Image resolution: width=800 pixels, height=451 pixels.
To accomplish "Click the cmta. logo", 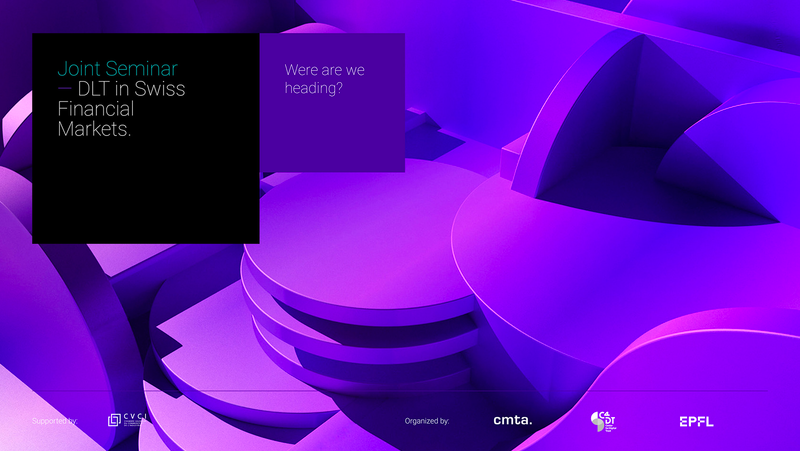I will point(513,421).
